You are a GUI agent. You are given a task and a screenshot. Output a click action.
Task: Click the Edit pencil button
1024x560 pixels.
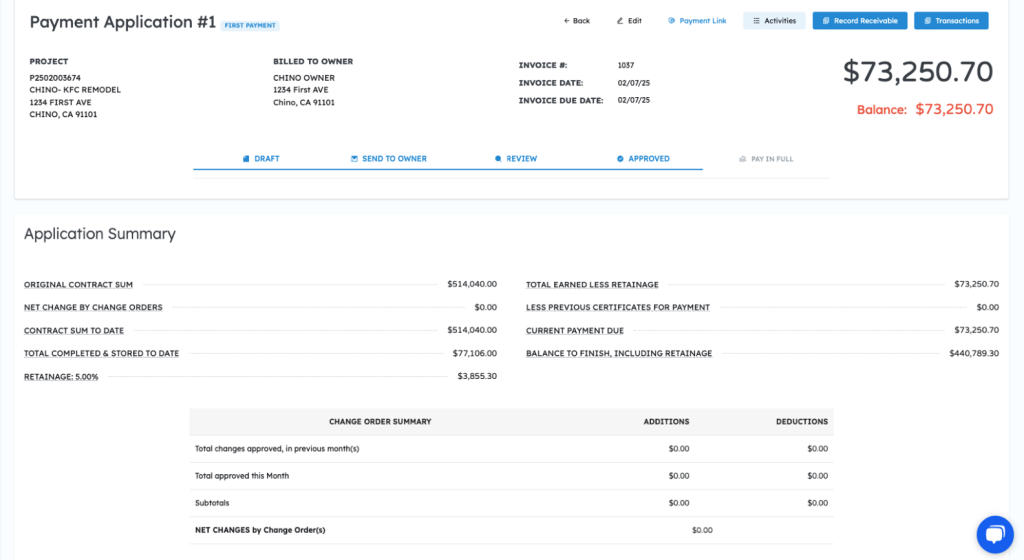pyautogui.click(x=629, y=21)
